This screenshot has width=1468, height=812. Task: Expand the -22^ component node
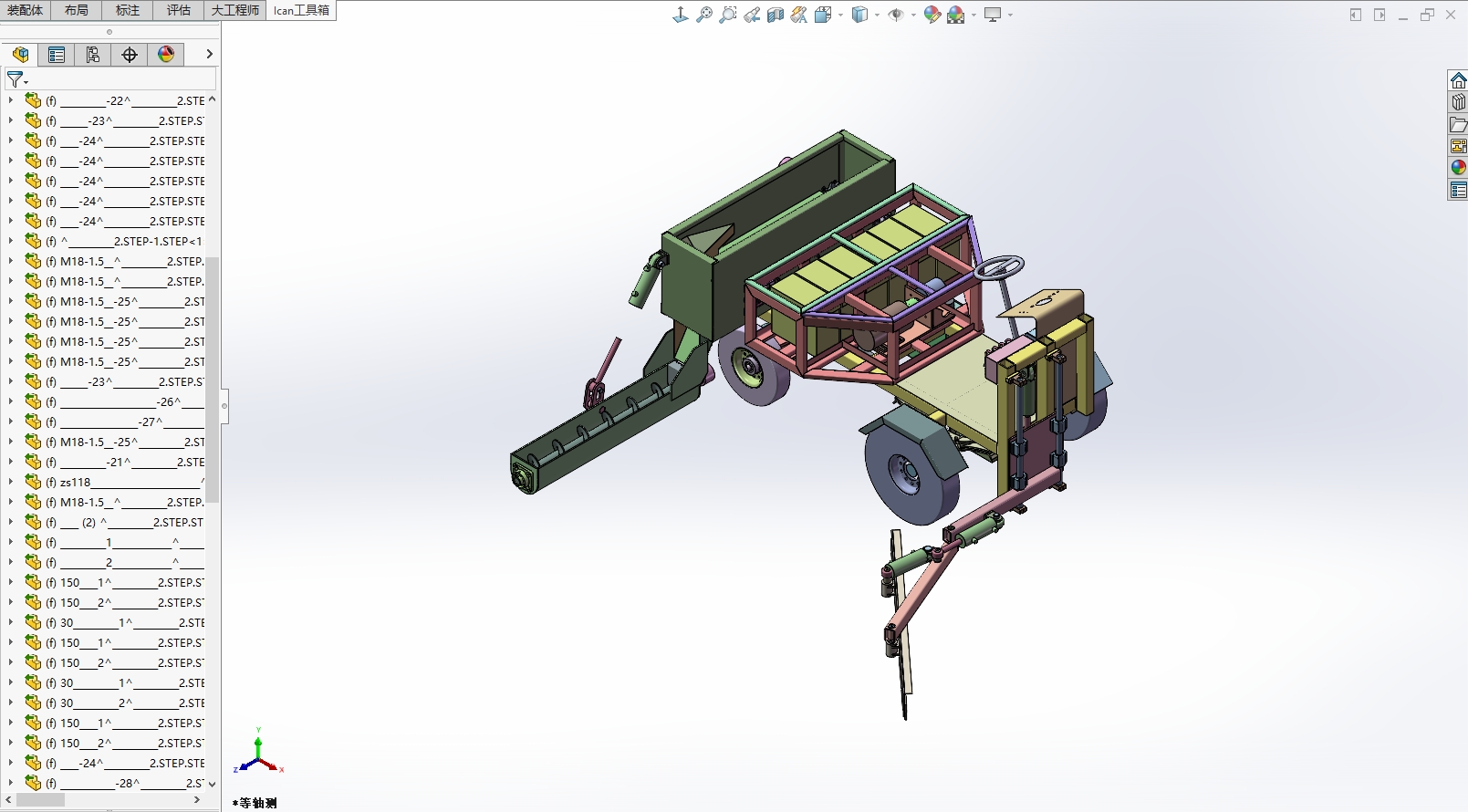click(x=11, y=100)
